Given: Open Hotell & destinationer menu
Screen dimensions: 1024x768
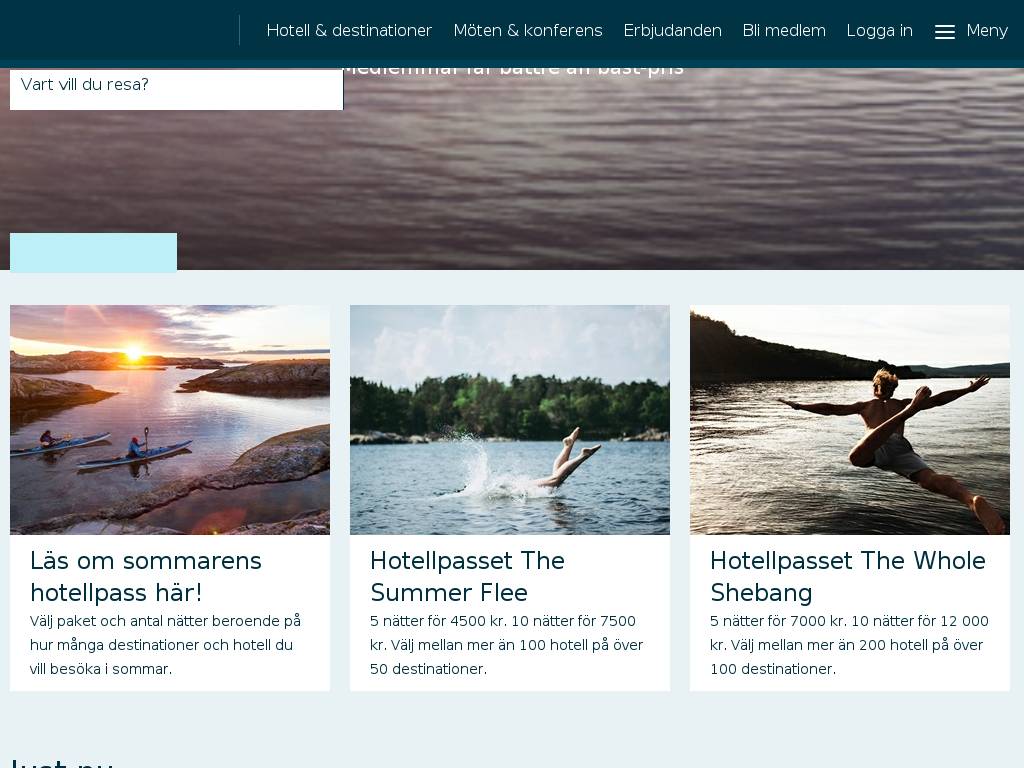Looking at the screenshot, I should 349,31.
